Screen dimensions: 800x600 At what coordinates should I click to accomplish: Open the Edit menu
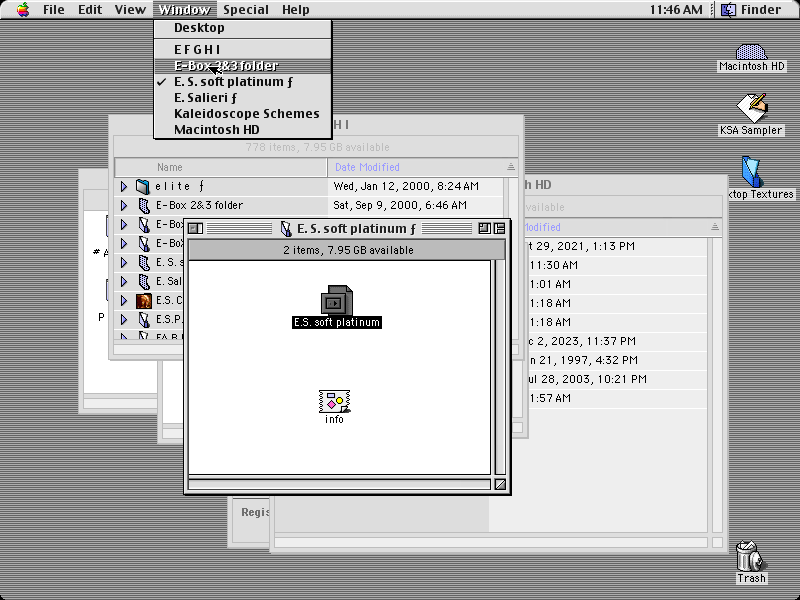click(x=90, y=9)
